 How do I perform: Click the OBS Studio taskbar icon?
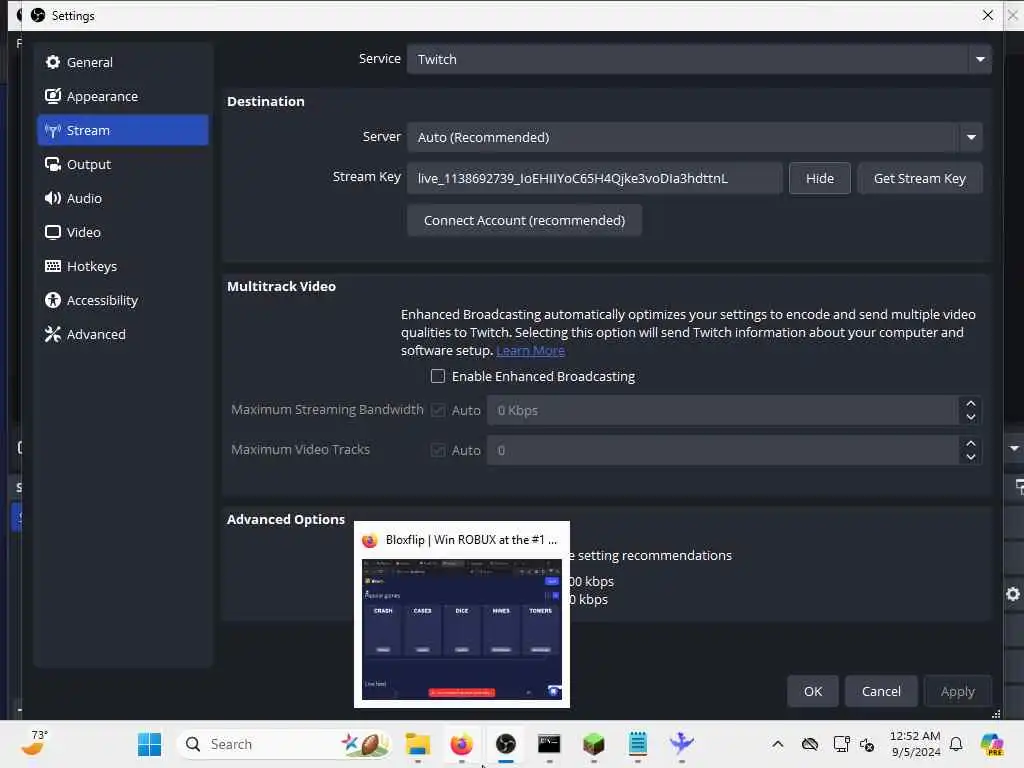pyautogui.click(x=505, y=744)
